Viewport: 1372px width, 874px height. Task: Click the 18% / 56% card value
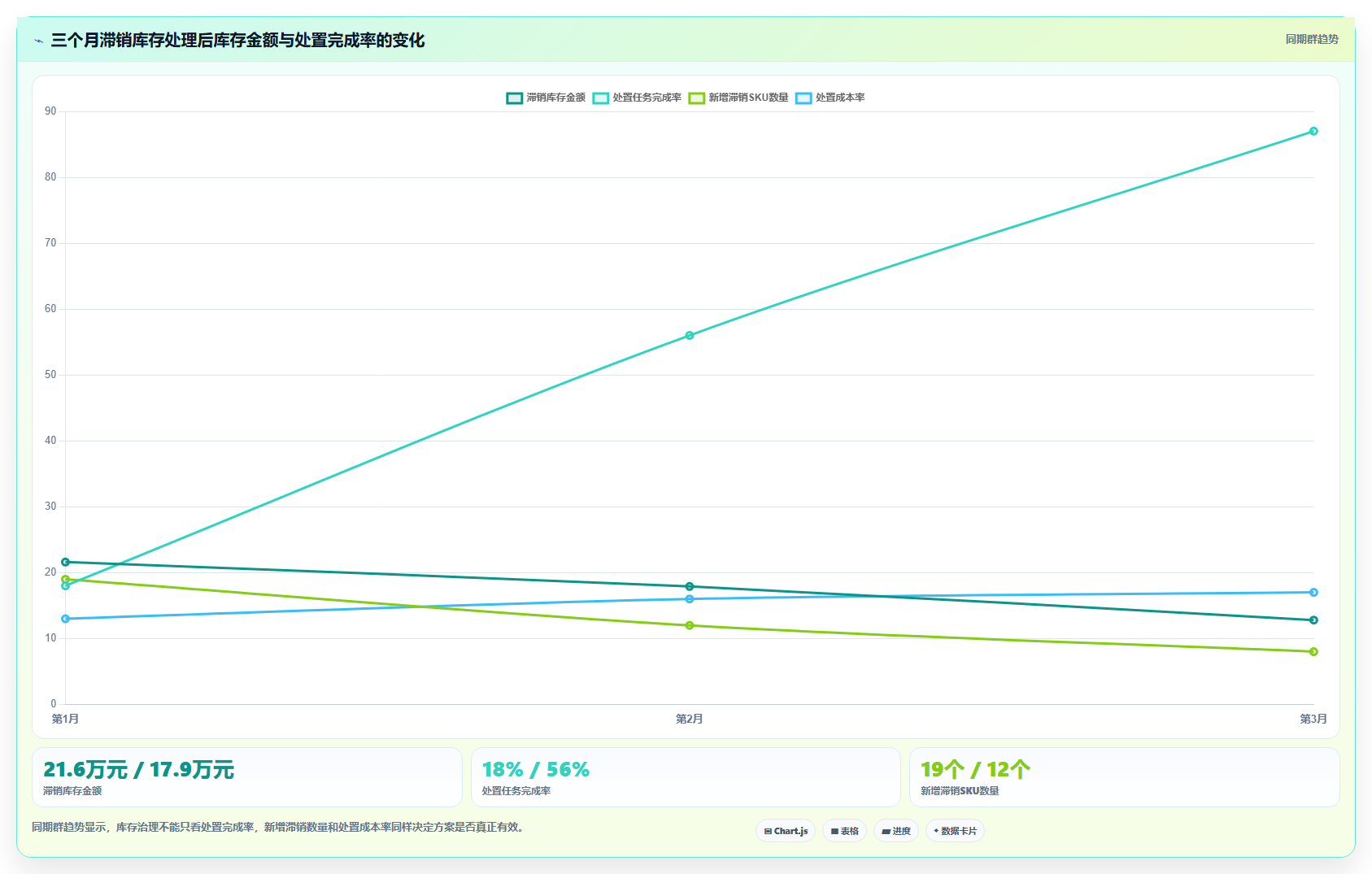click(535, 769)
